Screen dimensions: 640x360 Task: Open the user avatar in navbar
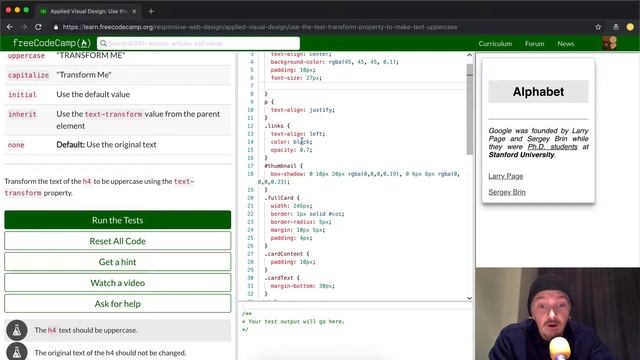(x=609, y=43)
